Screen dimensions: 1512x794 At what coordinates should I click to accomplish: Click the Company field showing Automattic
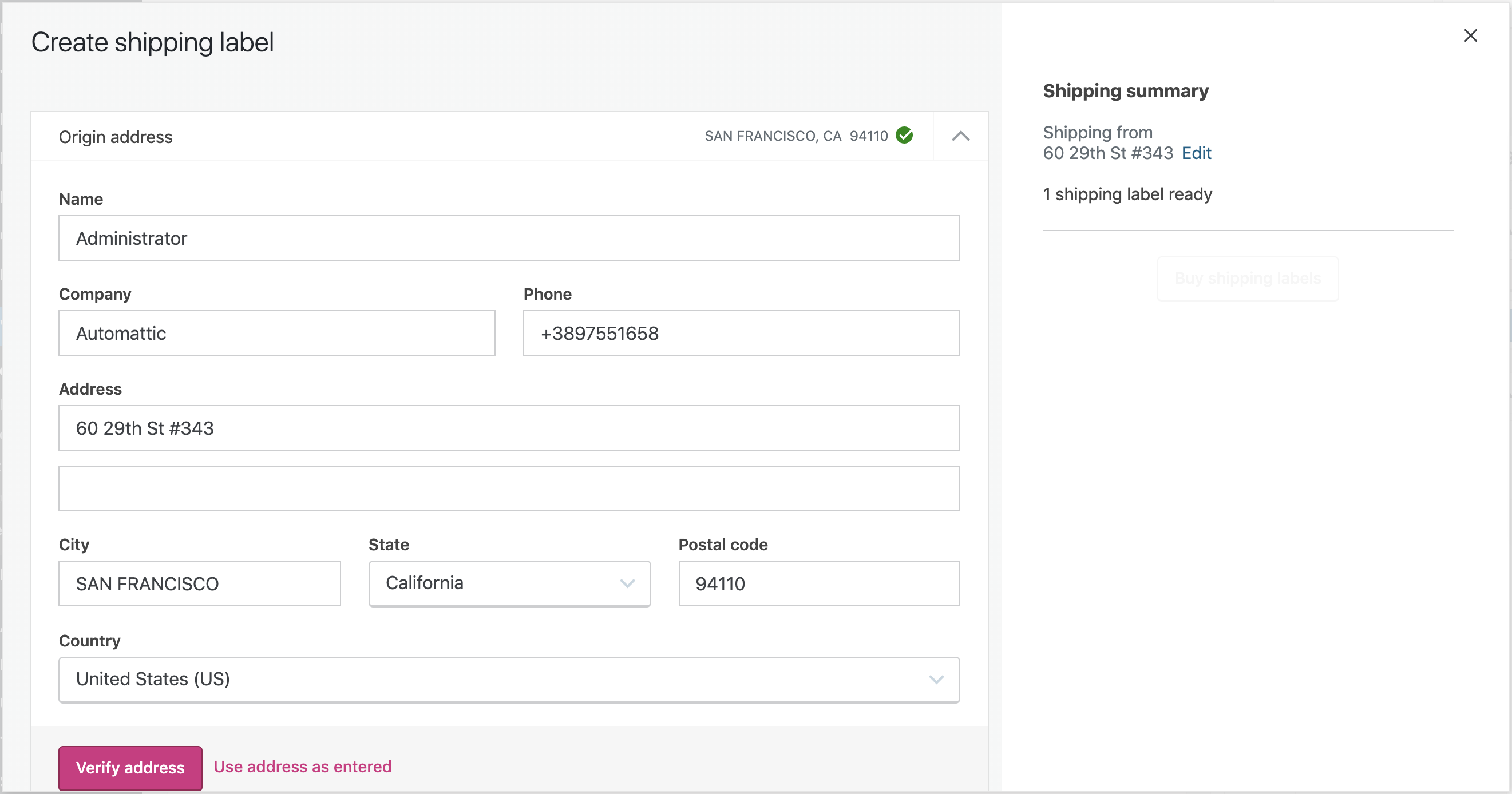click(x=276, y=333)
